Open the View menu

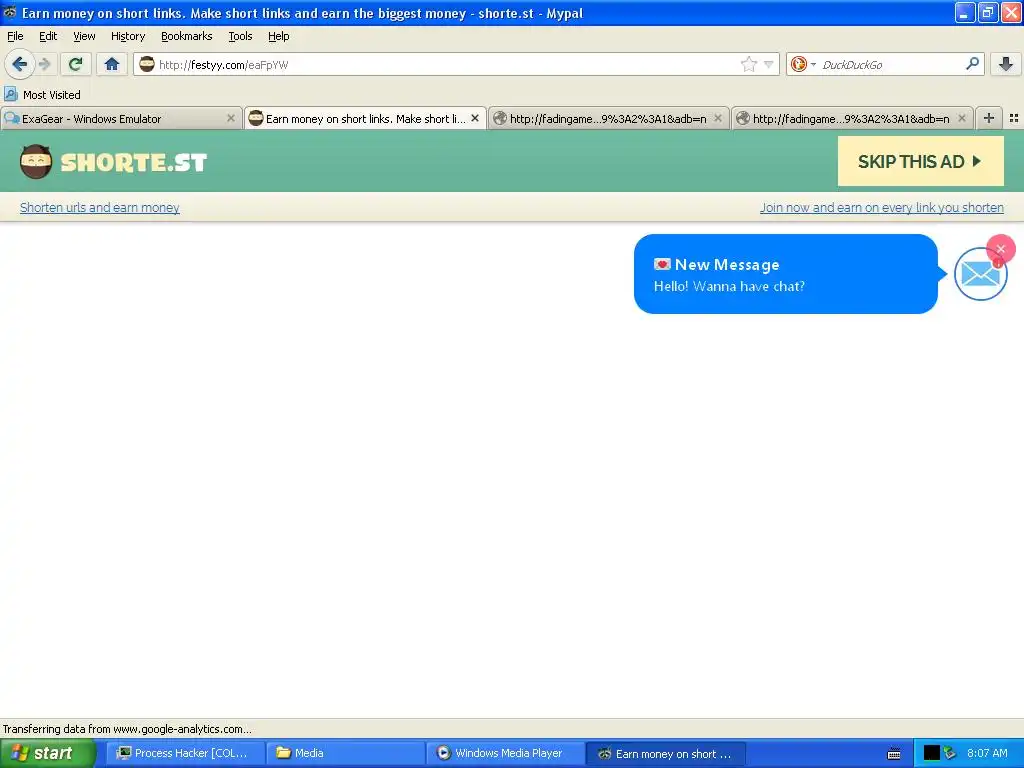click(84, 36)
